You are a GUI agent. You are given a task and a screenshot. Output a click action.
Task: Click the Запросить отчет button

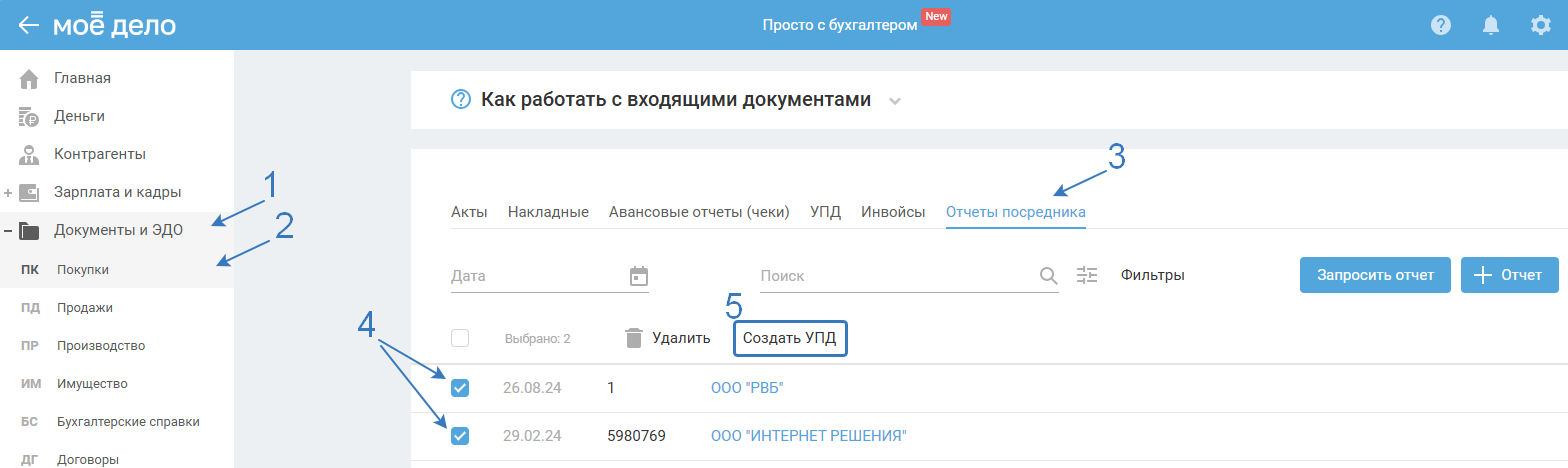1376,275
